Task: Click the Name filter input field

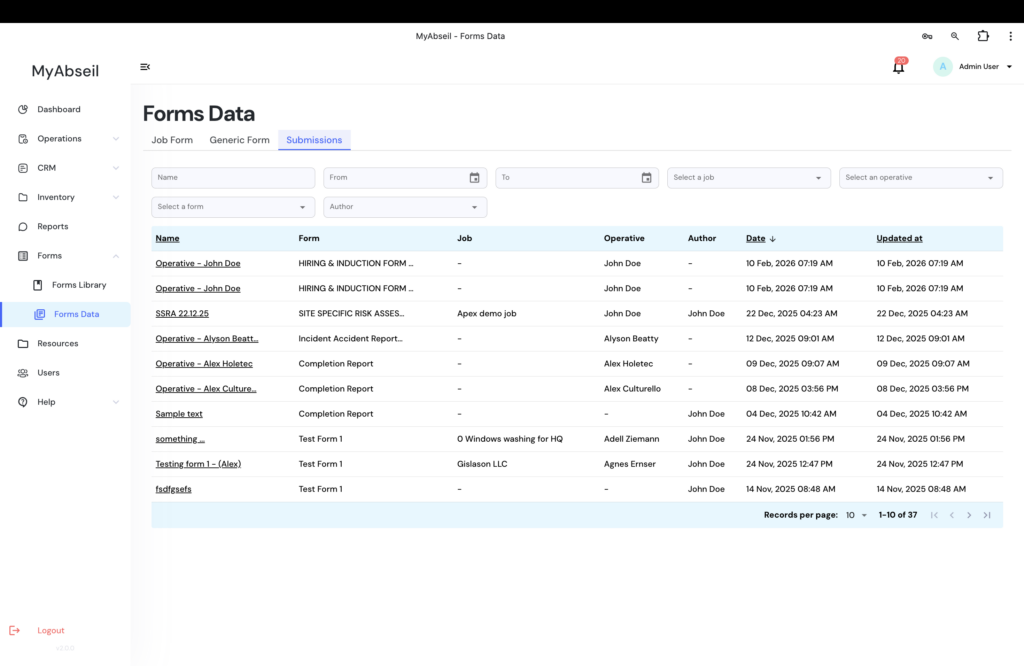Action: (233, 178)
